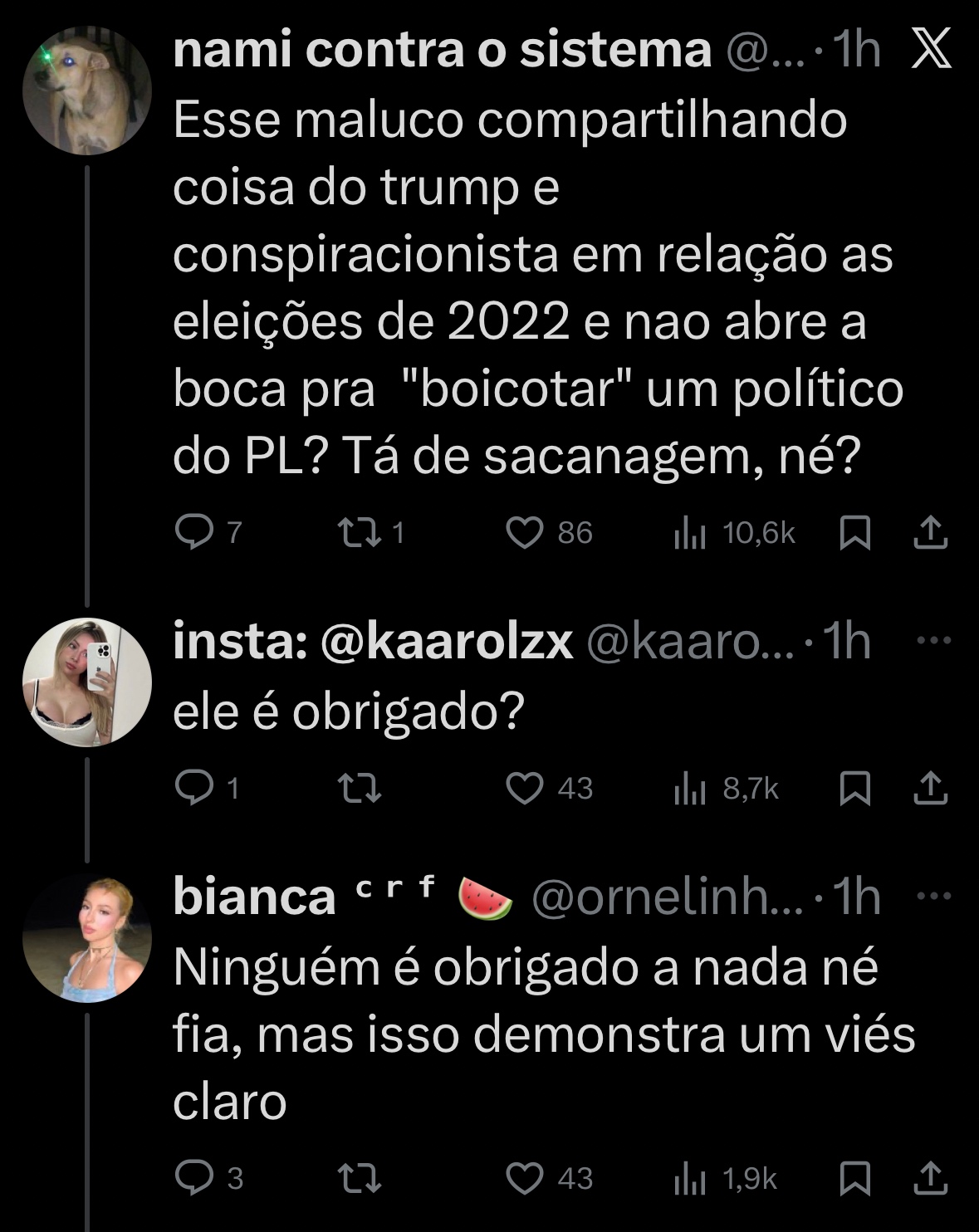View analytics showing 10,6k views
Screen dimensions: 979x1232
[689, 533]
